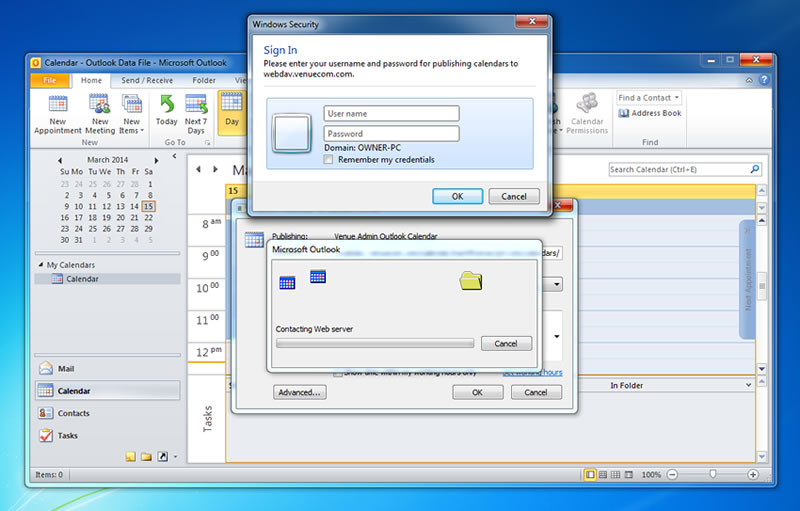This screenshot has width=800, height=511.
Task: Click the Notes icon at pane bottom
Action: pyautogui.click(x=131, y=456)
